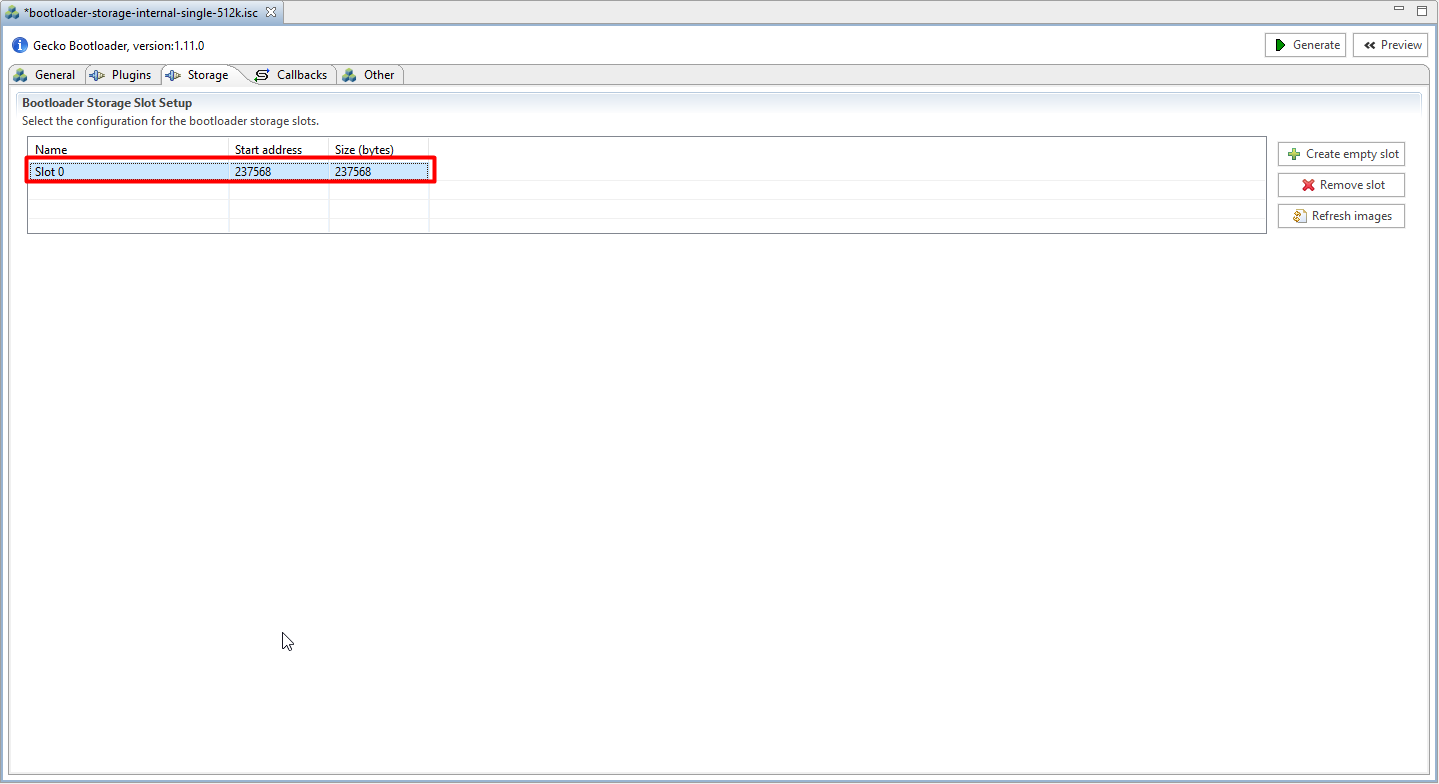Image resolution: width=1439 pixels, height=784 pixels.
Task: Click the plugin connector icon on the Plugins tab
Action: coord(96,74)
